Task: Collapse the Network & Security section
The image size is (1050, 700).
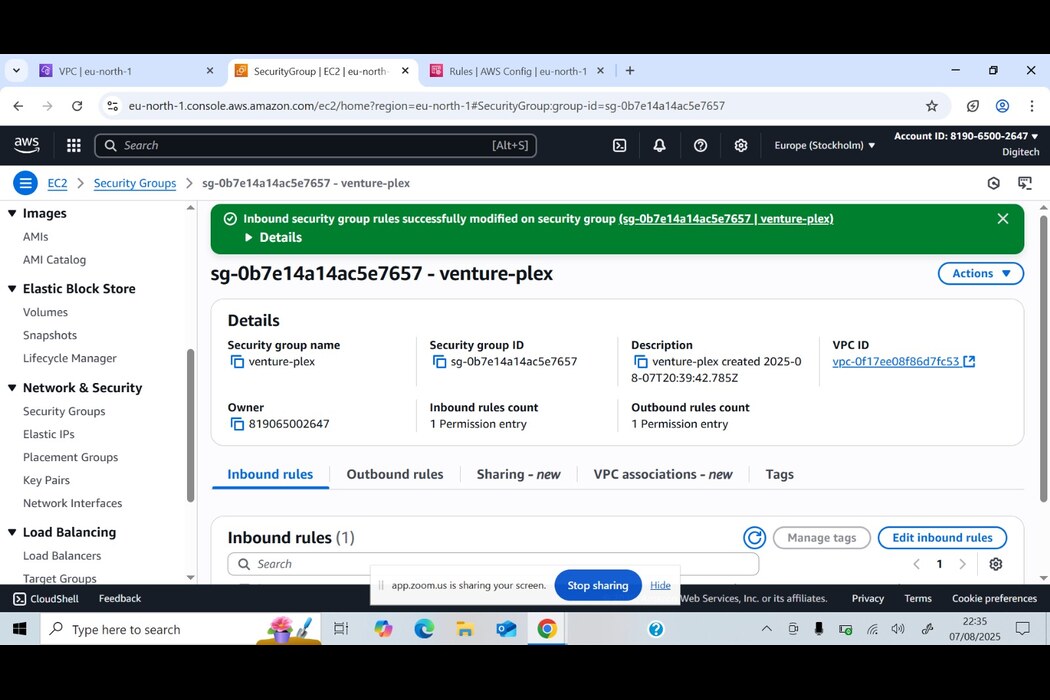Action: tap(12, 388)
